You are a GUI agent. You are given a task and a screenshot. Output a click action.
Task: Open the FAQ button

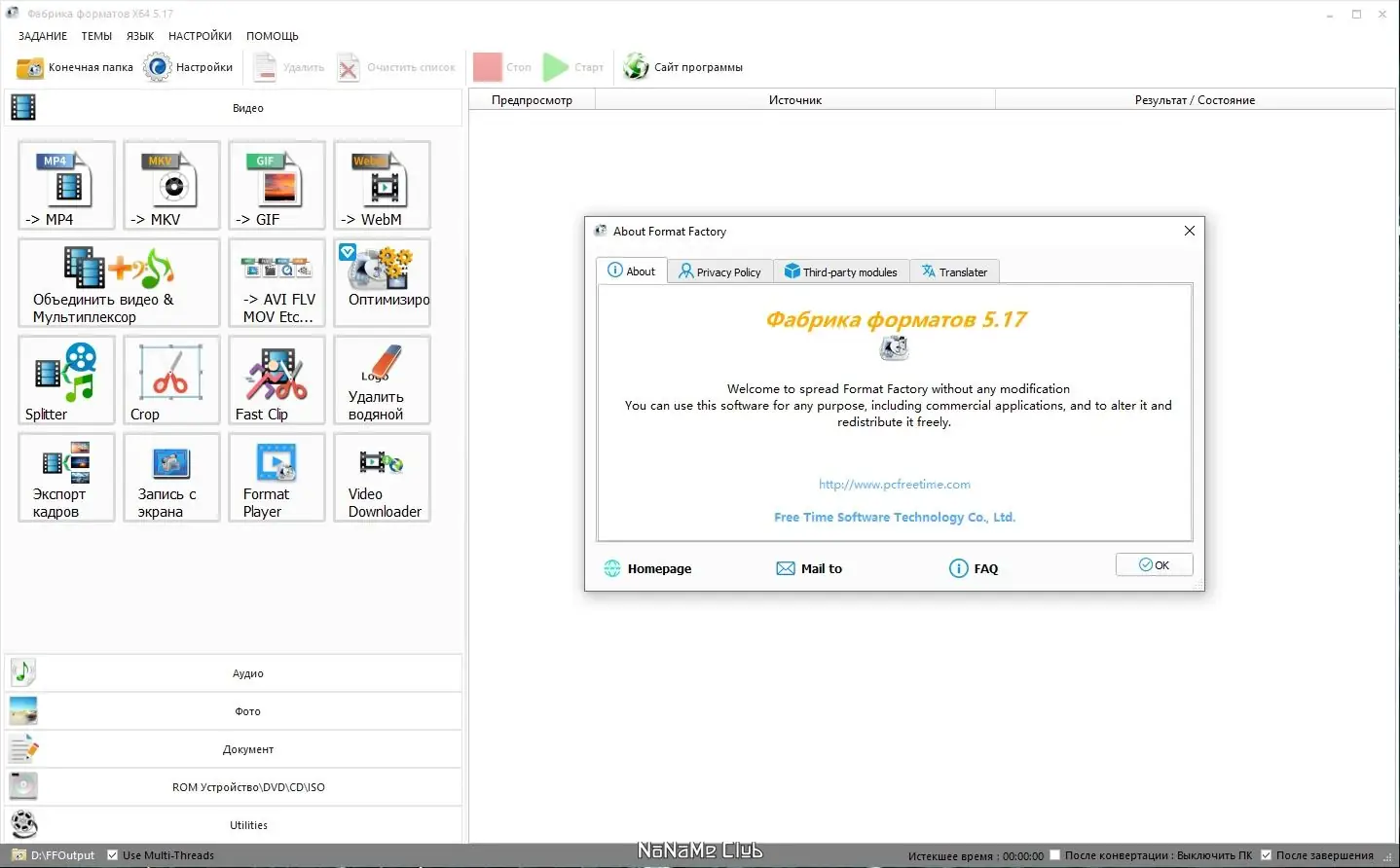[974, 568]
